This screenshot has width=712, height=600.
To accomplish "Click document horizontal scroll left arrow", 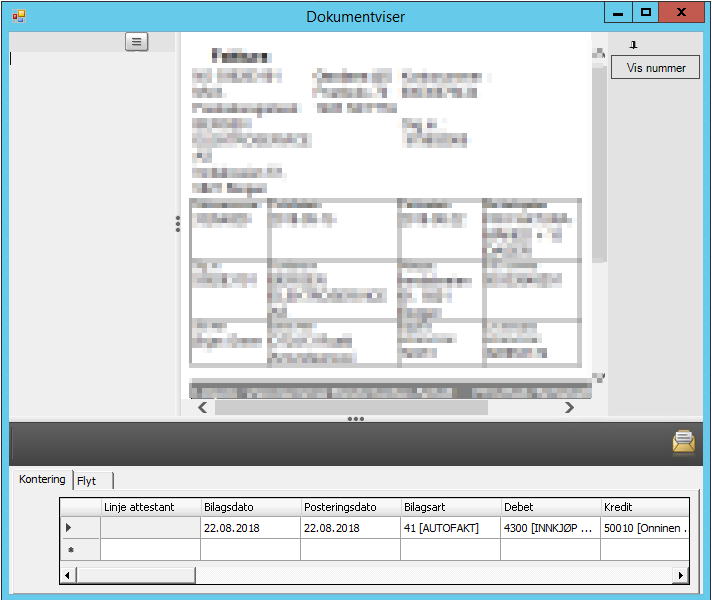I will [203, 407].
